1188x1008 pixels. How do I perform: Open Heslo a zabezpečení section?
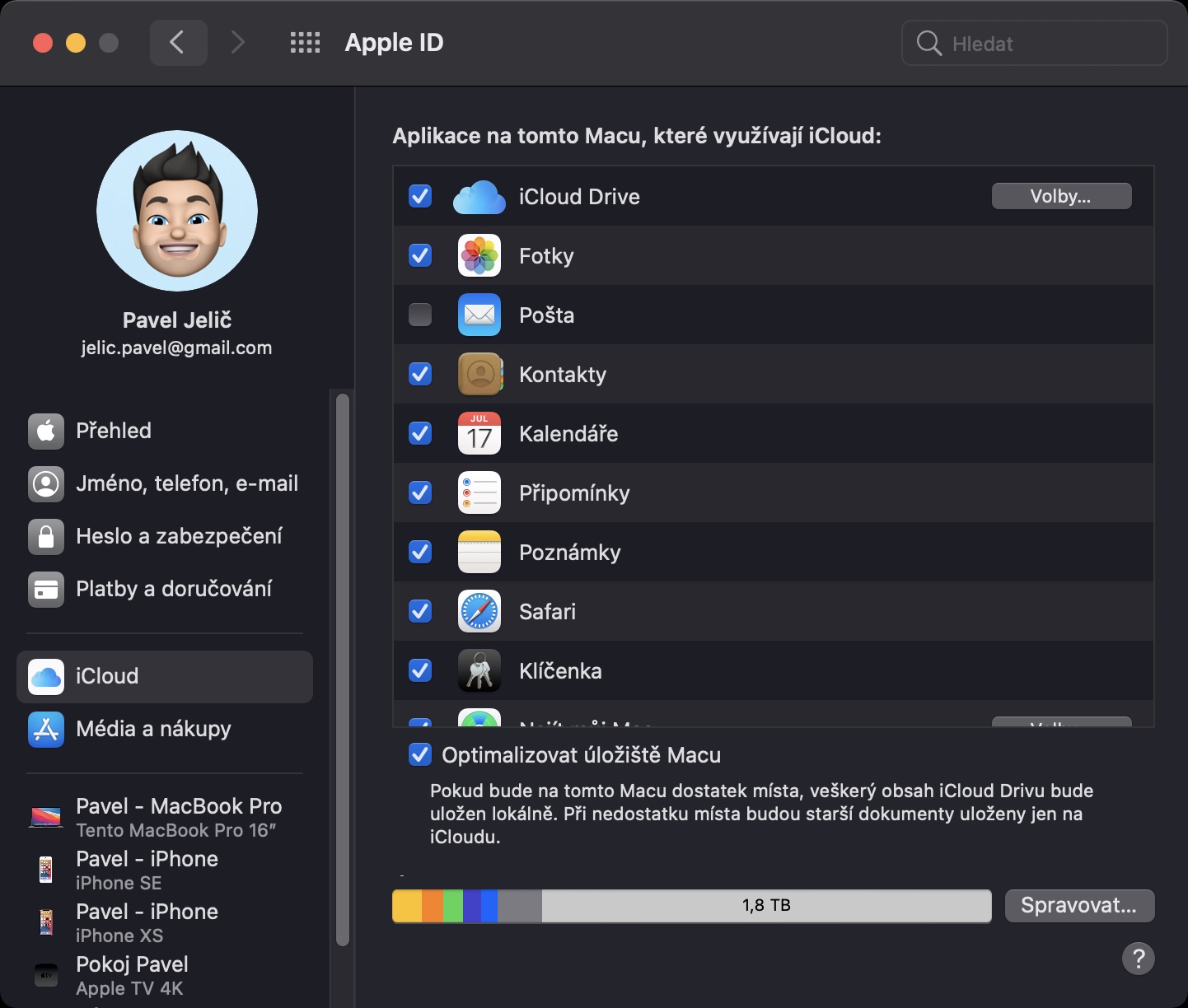[x=165, y=536]
